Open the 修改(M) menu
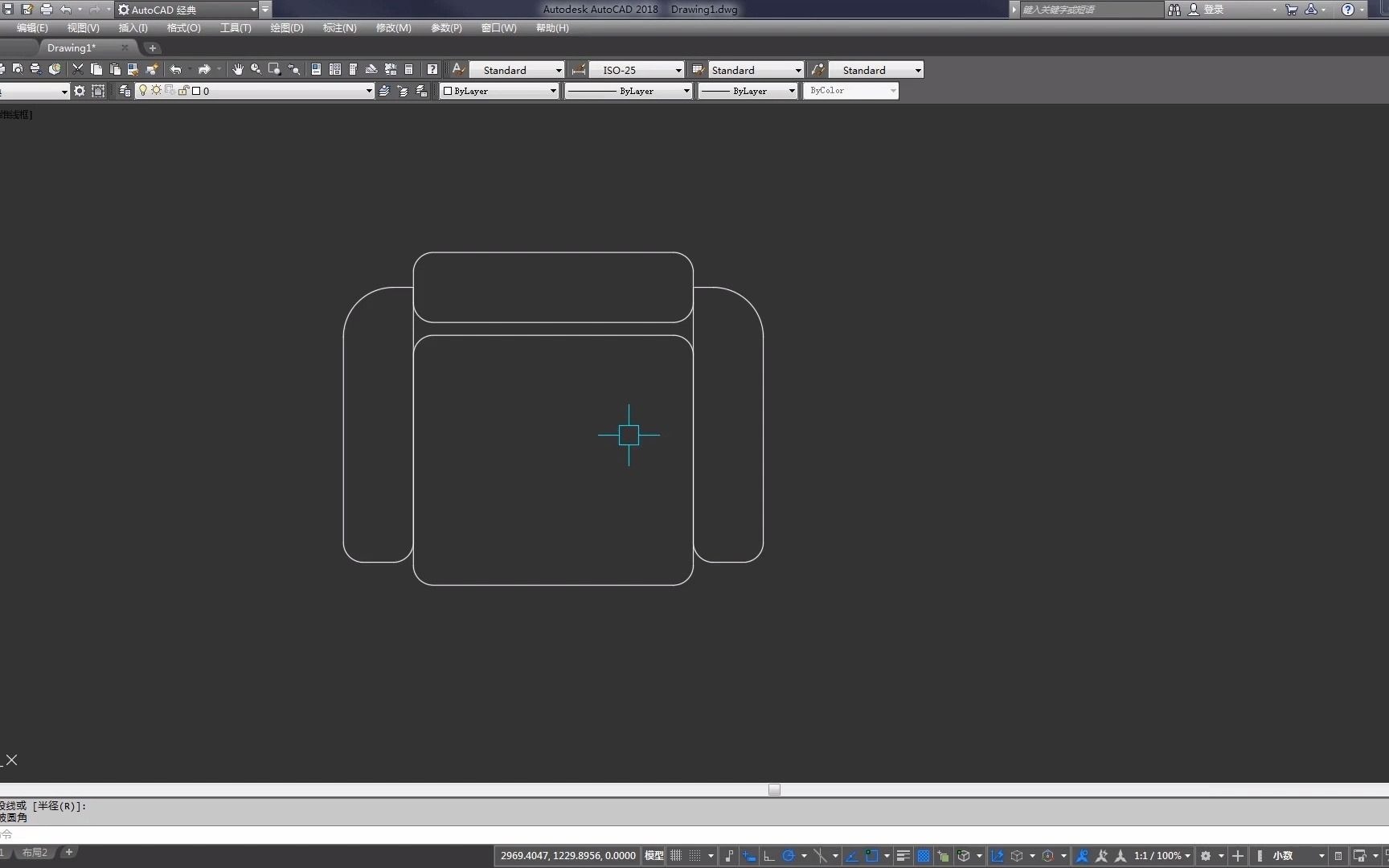Screen dimensions: 1389x868 coord(394,28)
